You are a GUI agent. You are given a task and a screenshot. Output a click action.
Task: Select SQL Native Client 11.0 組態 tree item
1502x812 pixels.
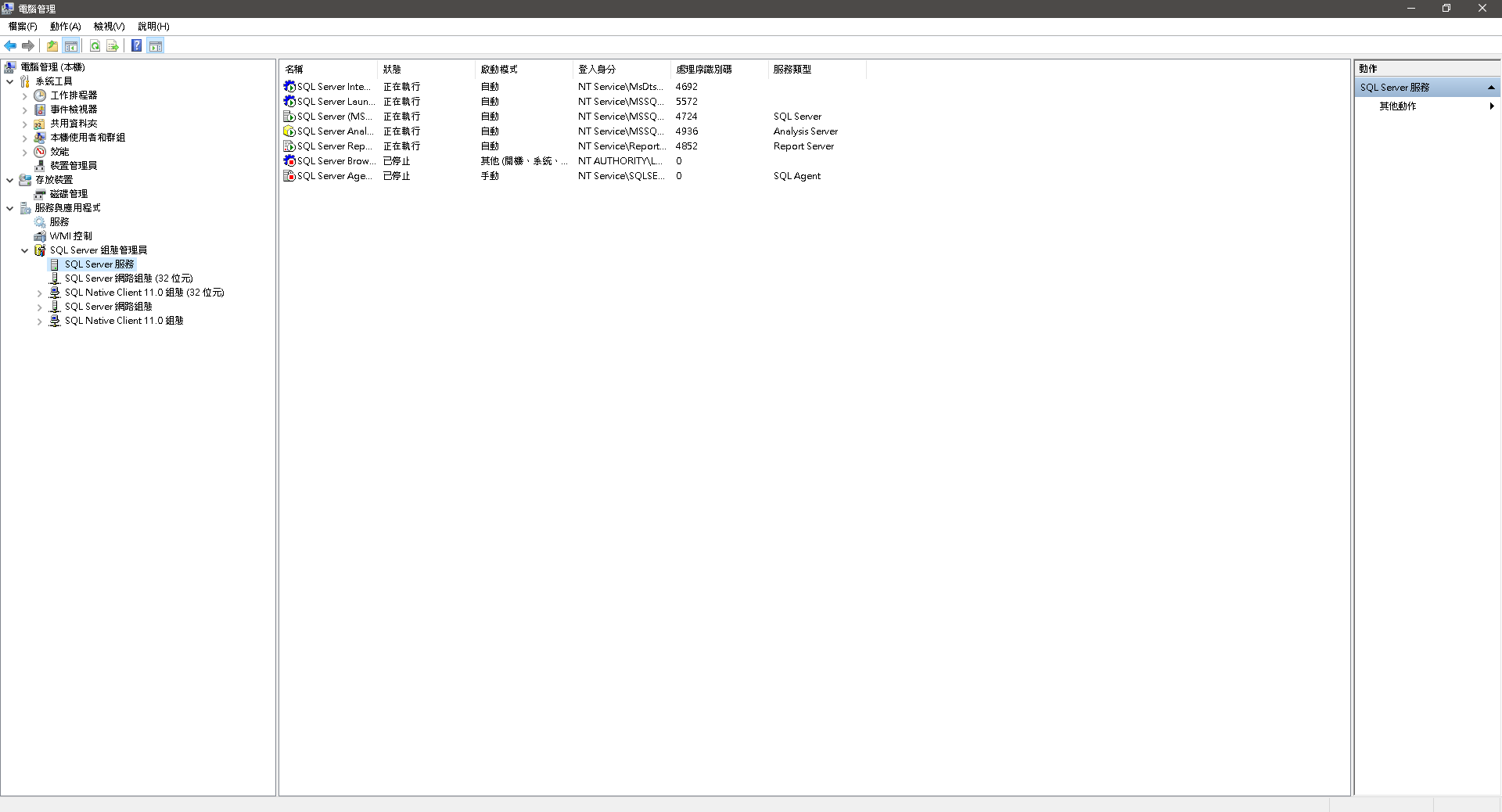coord(124,321)
